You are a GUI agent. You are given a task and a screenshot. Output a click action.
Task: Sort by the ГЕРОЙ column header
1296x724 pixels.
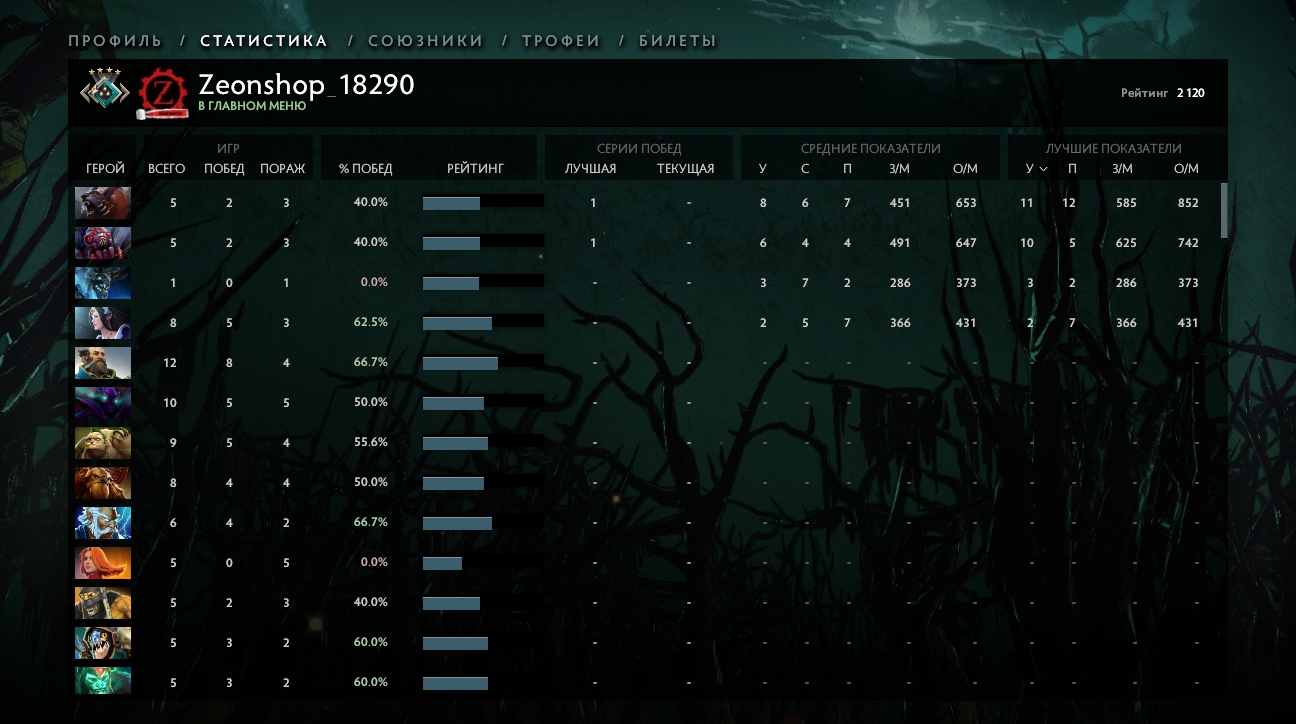105,169
